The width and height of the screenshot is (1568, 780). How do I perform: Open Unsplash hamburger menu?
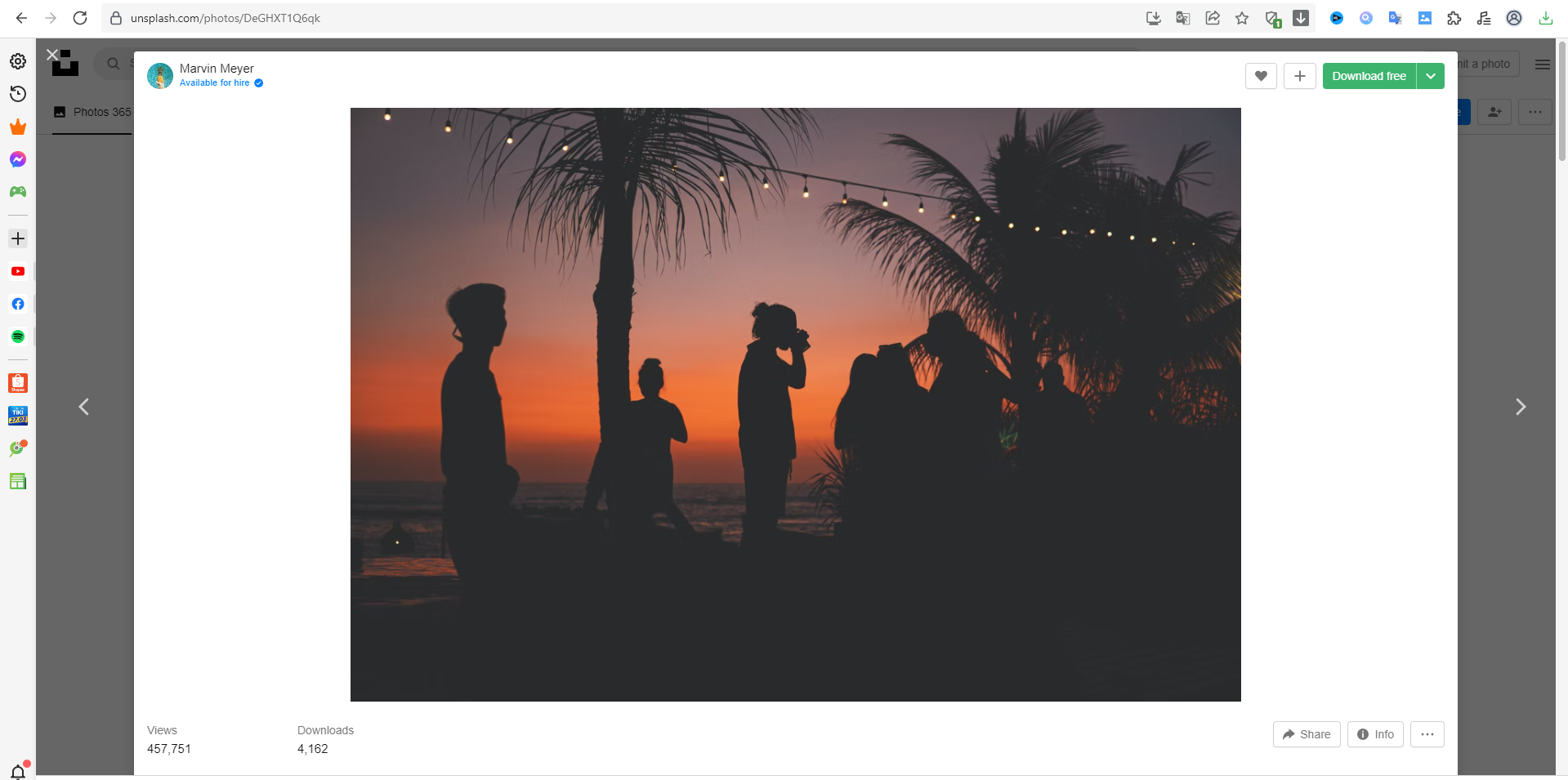[1543, 65]
